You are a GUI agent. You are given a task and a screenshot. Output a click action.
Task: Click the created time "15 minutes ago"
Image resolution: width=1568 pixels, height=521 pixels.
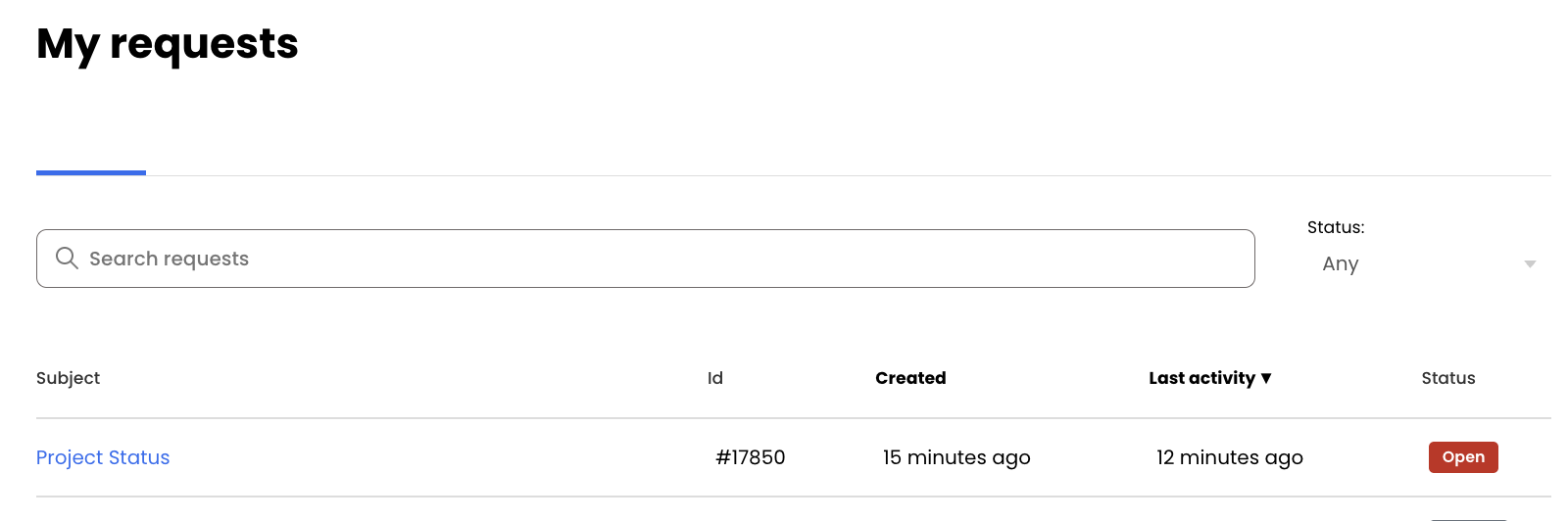pyautogui.click(x=956, y=457)
